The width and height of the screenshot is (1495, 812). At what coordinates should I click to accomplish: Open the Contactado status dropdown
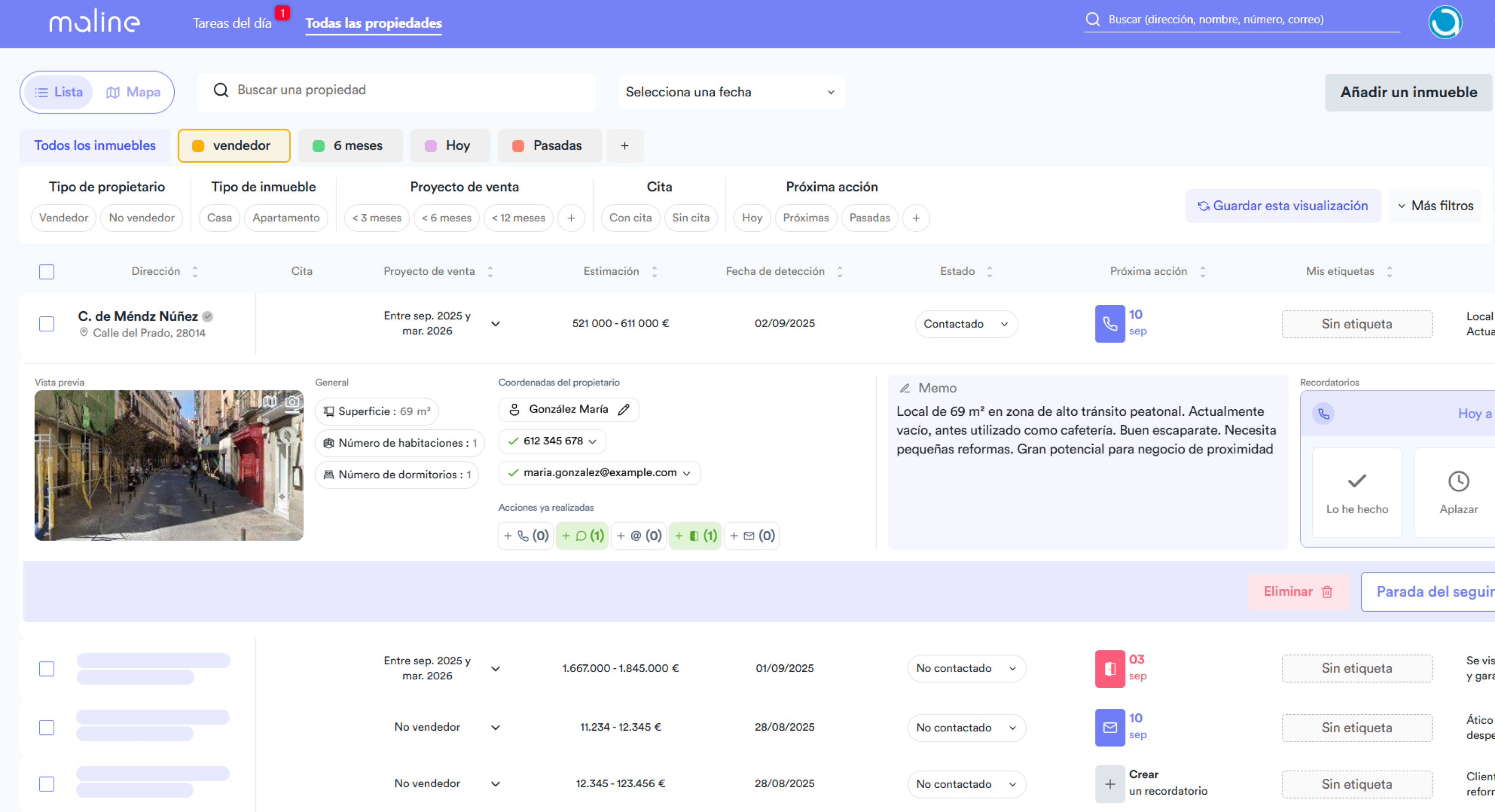pos(966,323)
